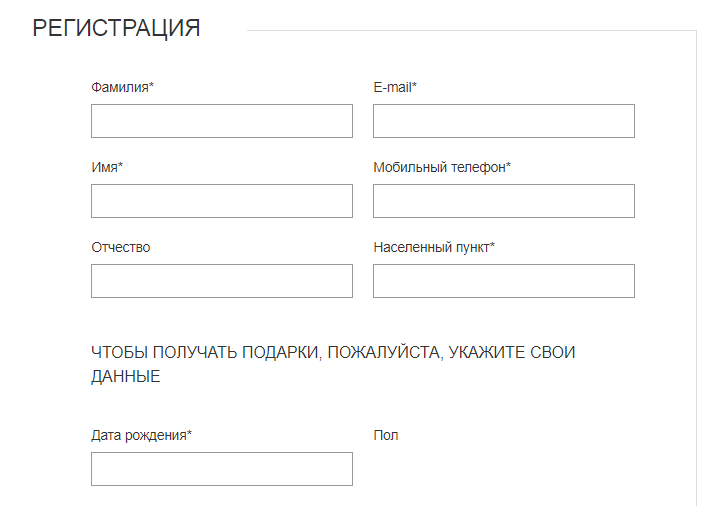Select the Имя input field
Screen dimensions: 726x506
click(x=221, y=201)
